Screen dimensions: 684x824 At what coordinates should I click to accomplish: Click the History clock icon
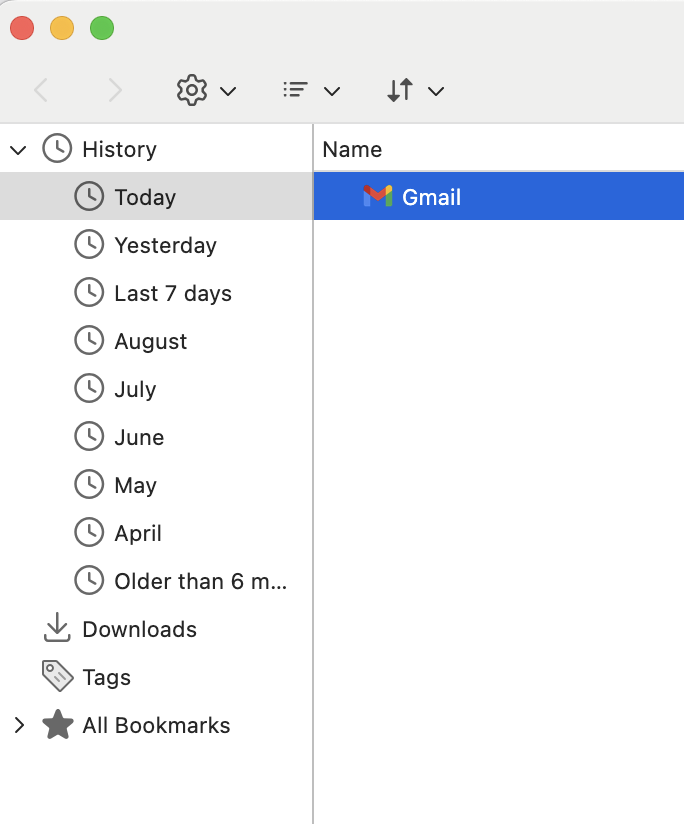click(57, 149)
